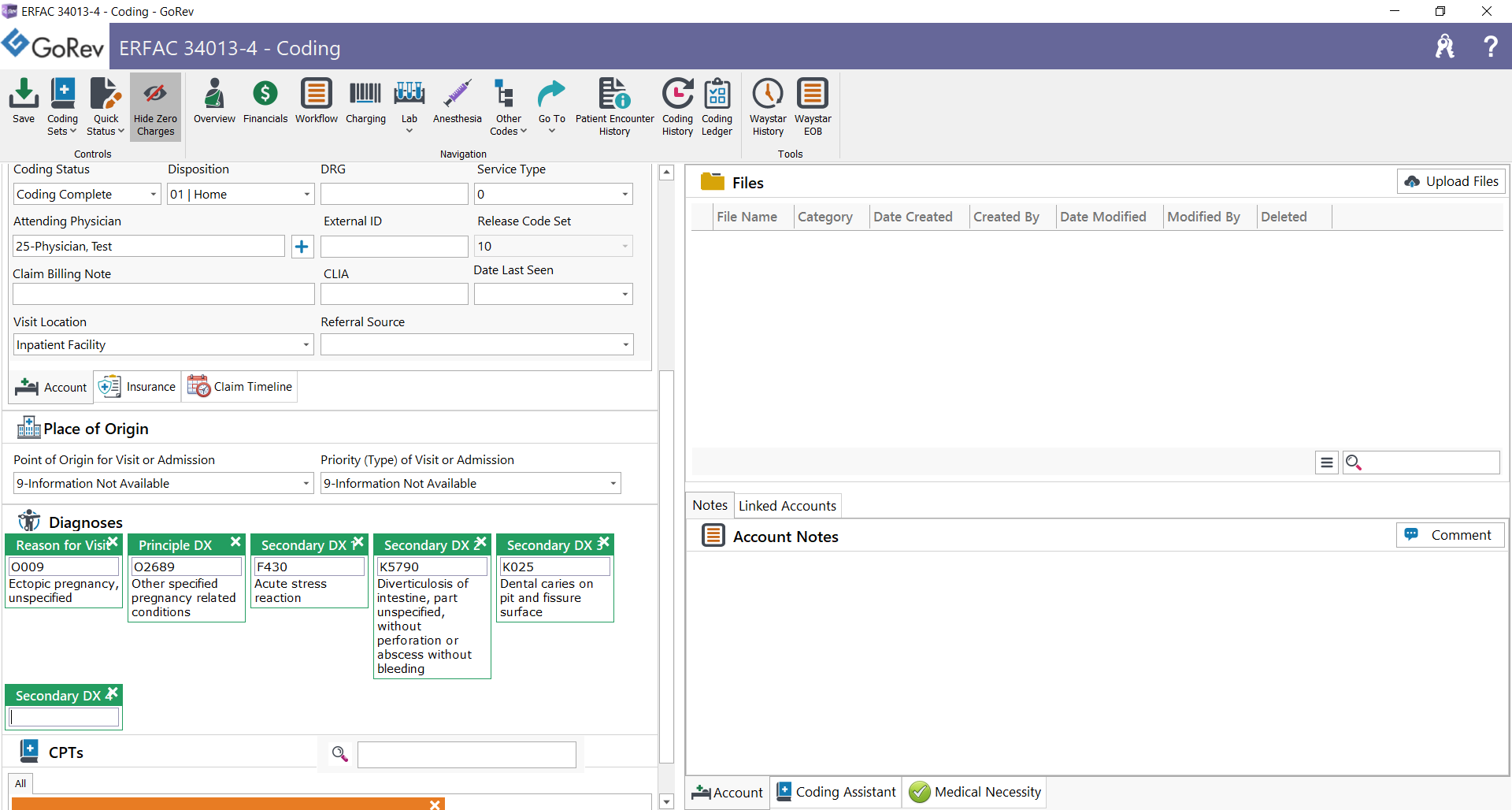Screen dimensions: 1512x810
Task: Open Release Code Set dropdown
Action: pyautogui.click(x=625, y=247)
